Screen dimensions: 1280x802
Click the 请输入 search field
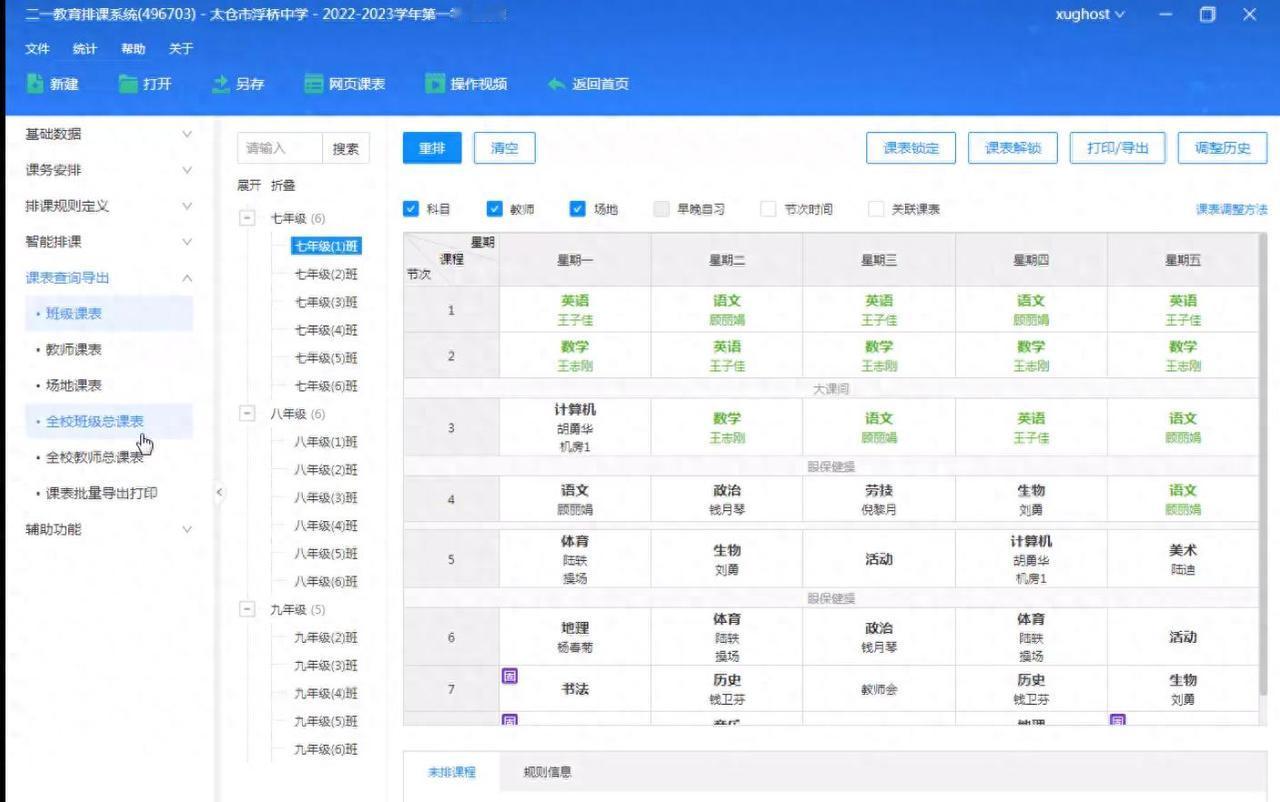pyautogui.click(x=280, y=148)
